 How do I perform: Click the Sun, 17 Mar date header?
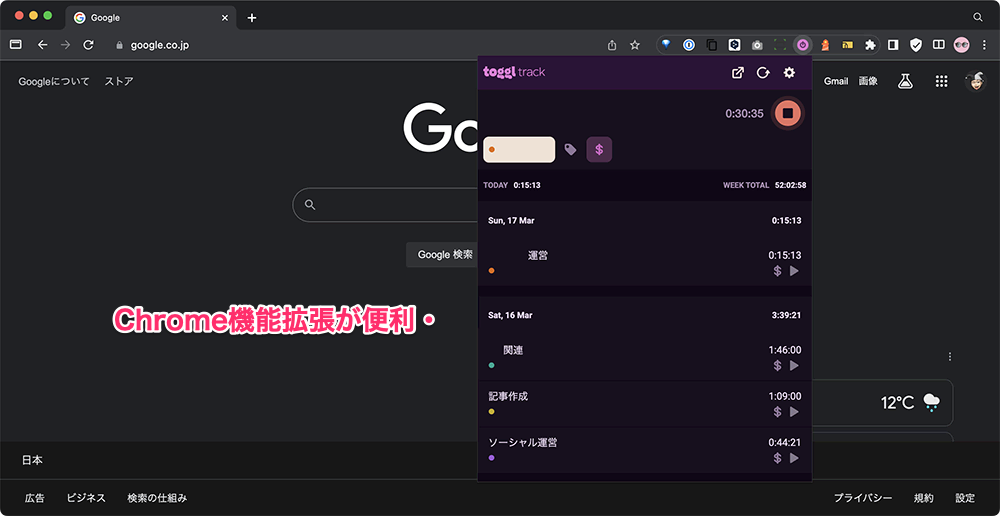[511, 221]
